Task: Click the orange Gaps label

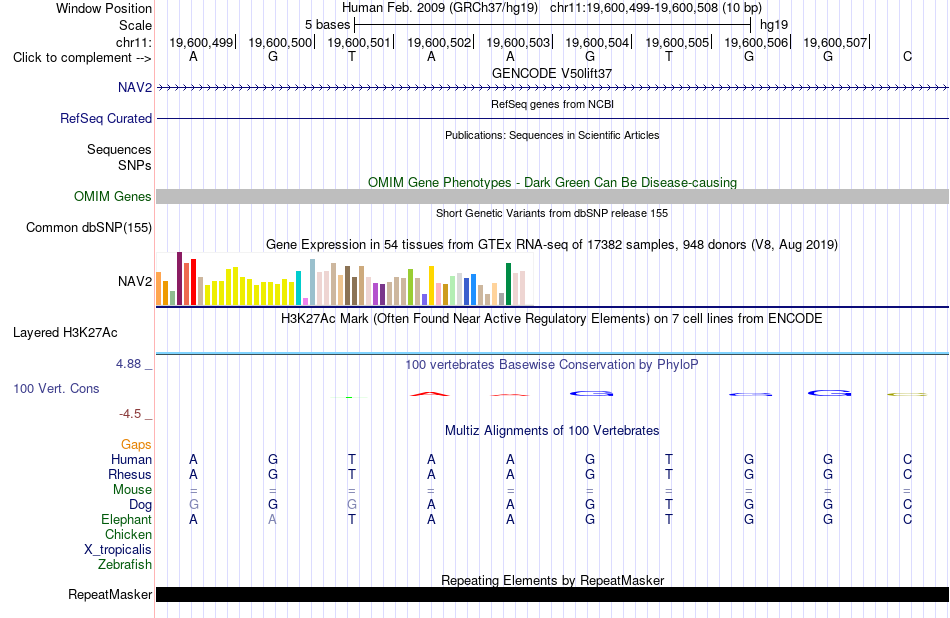Action: point(136,445)
